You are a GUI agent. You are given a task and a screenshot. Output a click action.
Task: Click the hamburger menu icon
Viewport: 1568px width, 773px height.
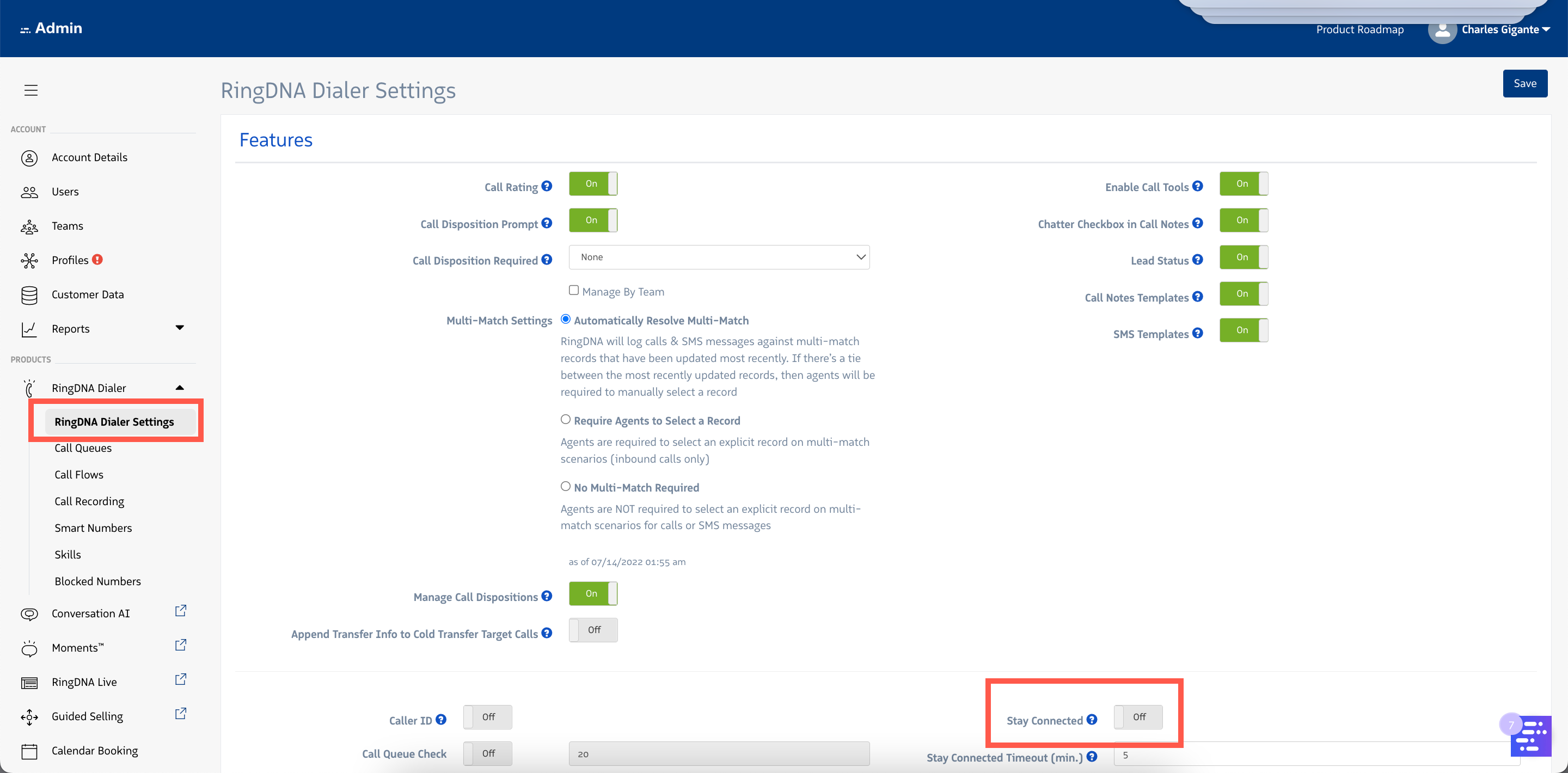(31, 90)
